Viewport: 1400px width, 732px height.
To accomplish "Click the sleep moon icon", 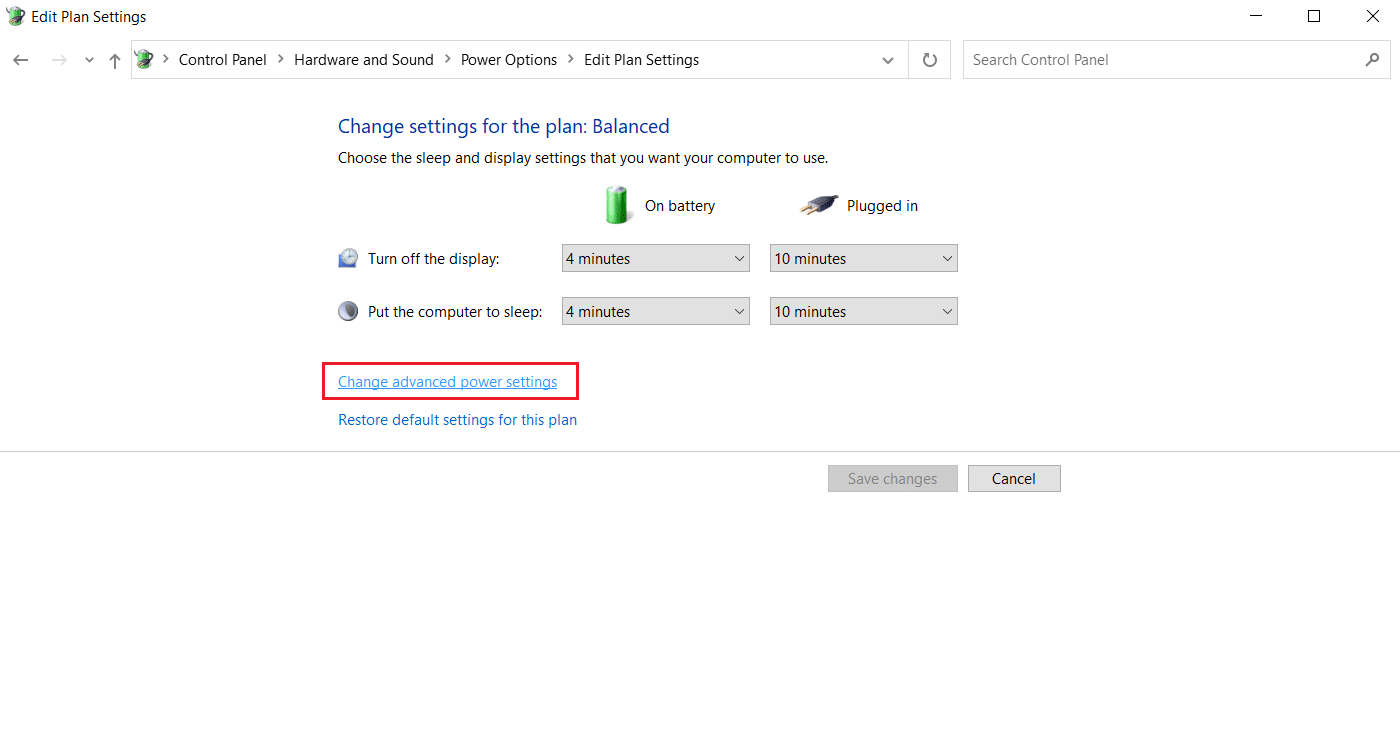I will [348, 311].
